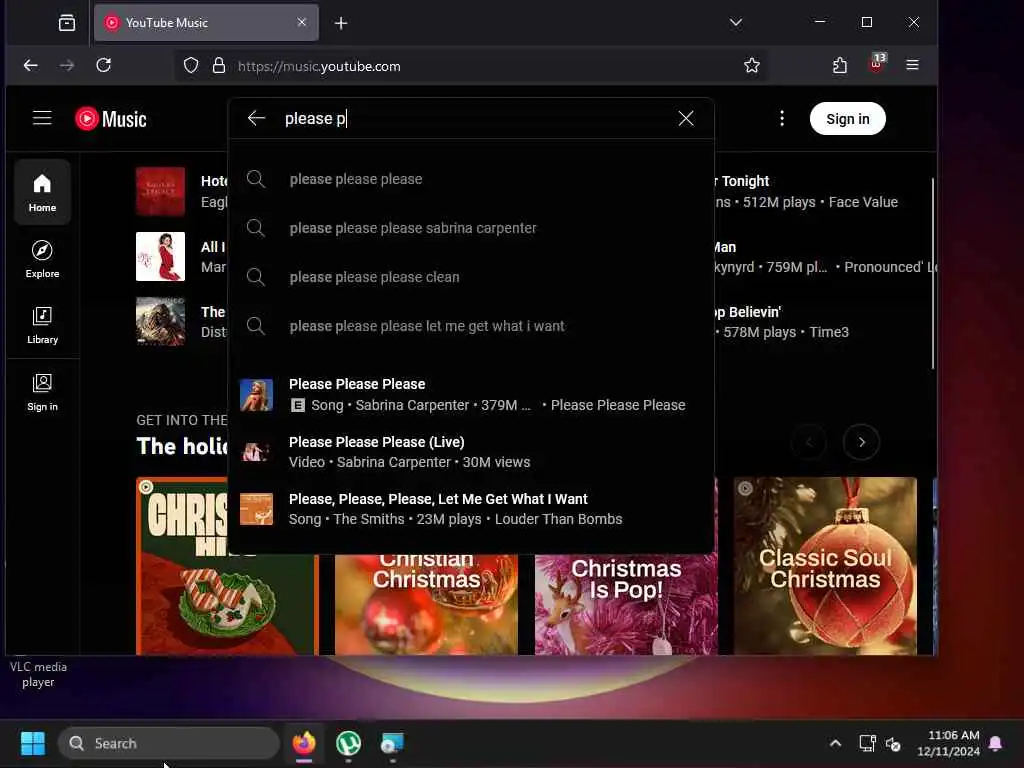1024x768 pixels.
Task: Click the Sign in button at top right
Action: pos(848,119)
